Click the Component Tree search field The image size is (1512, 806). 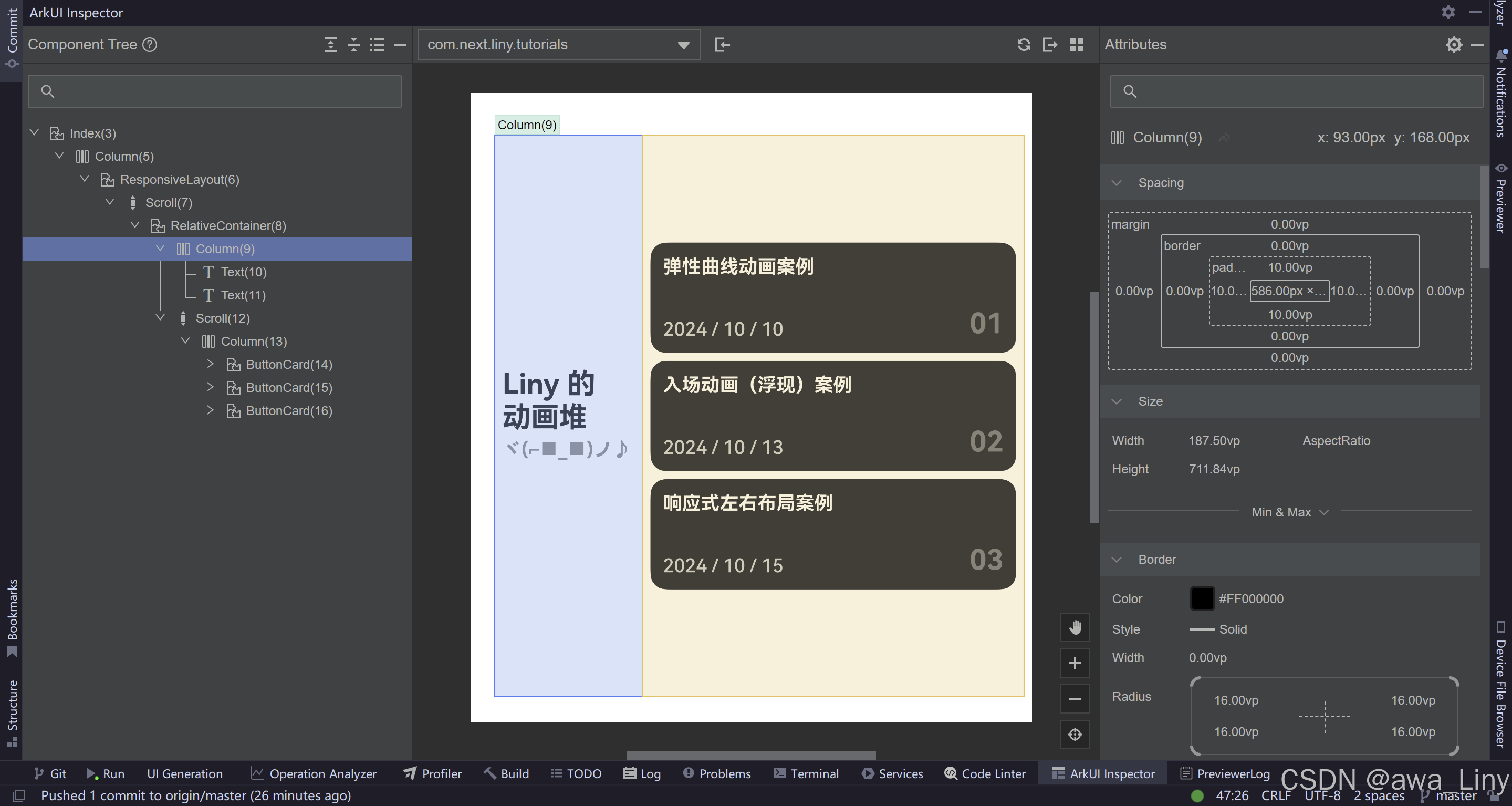coord(215,91)
